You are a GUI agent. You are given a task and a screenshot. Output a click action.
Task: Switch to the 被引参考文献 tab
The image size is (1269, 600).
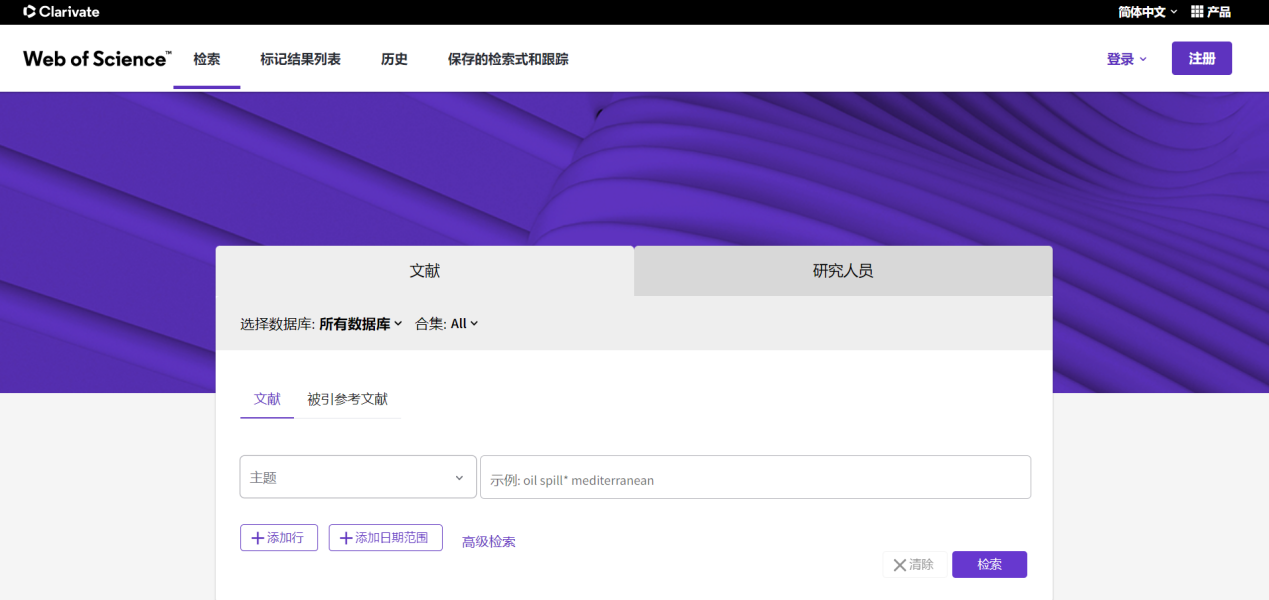[349, 398]
